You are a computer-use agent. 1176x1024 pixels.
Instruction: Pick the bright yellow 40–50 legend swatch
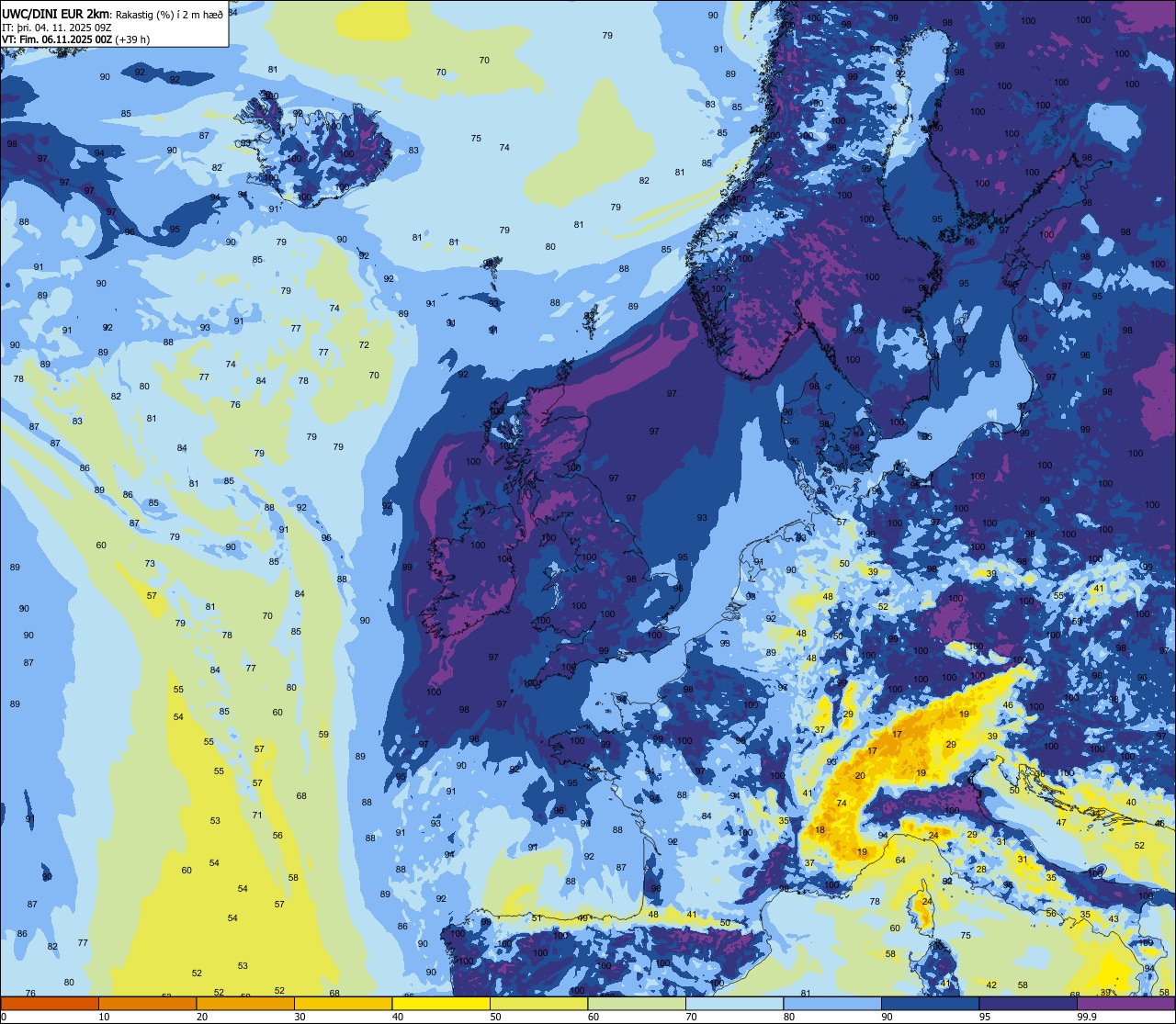[441, 1003]
